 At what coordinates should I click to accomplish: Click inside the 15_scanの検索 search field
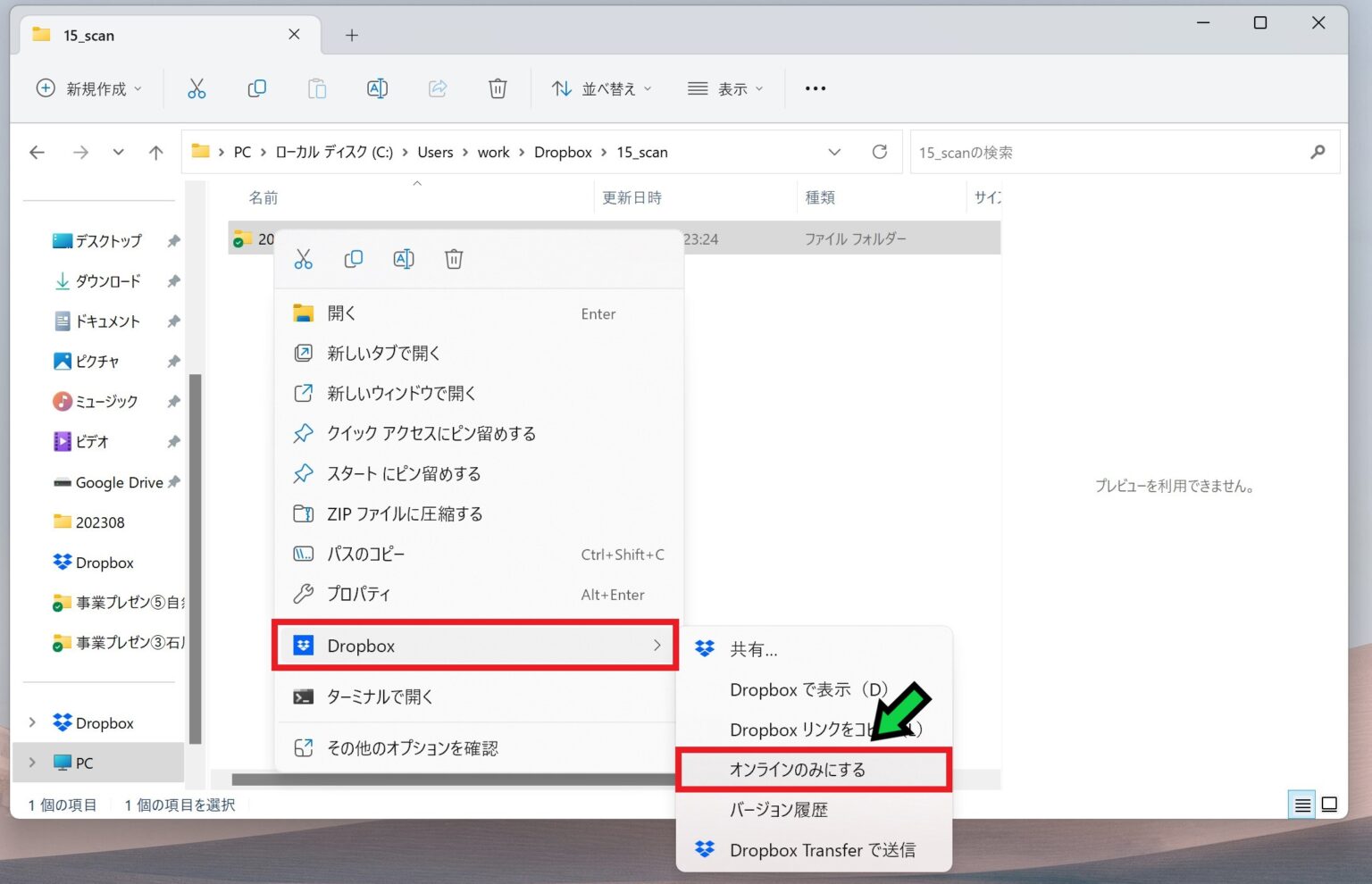[x=1072, y=152]
